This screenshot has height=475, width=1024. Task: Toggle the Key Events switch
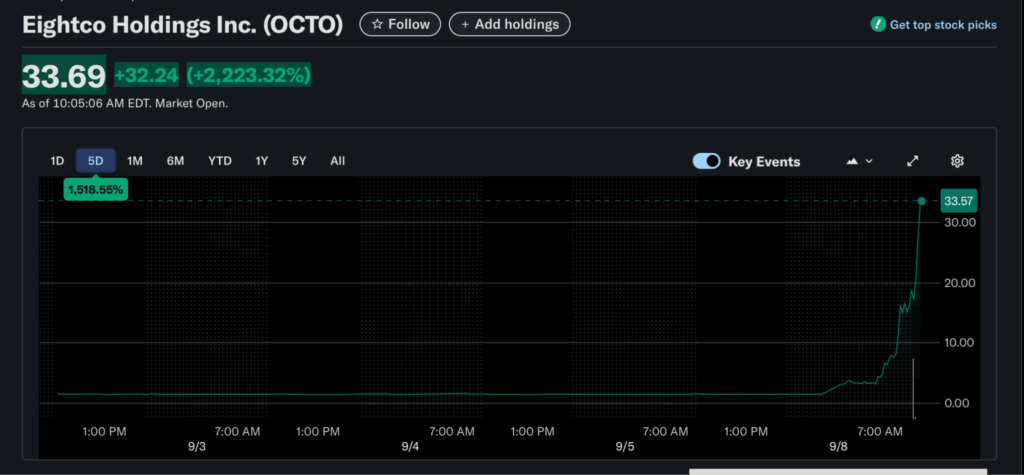click(707, 161)
